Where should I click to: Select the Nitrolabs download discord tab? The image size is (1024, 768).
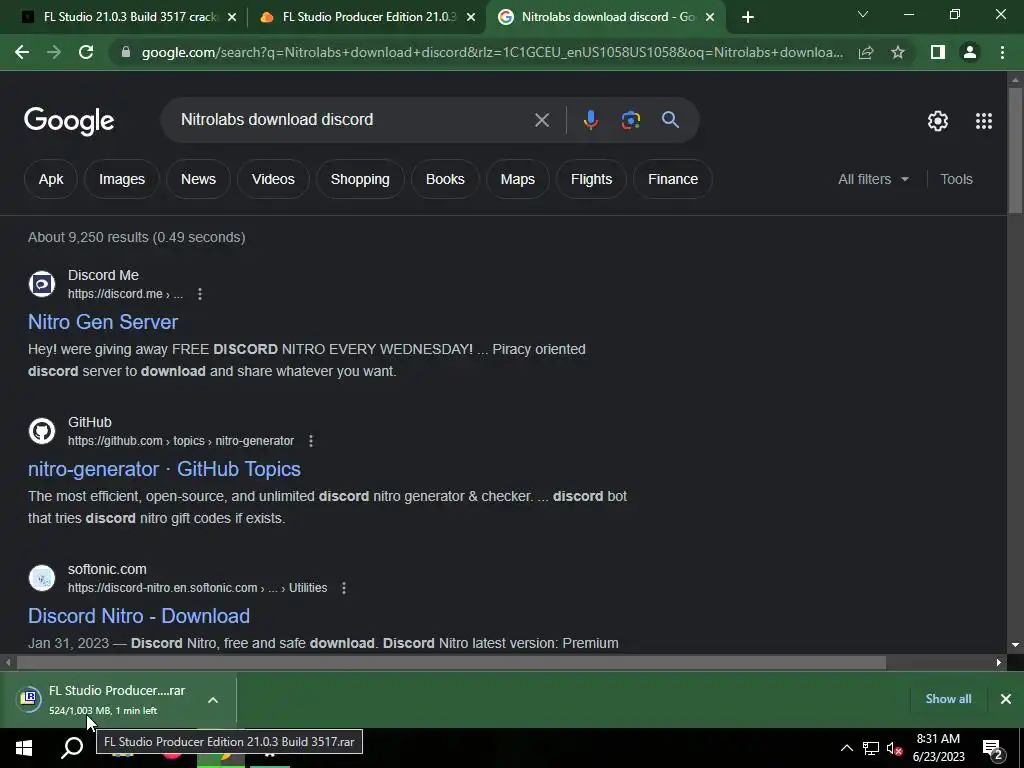(607, 17)
